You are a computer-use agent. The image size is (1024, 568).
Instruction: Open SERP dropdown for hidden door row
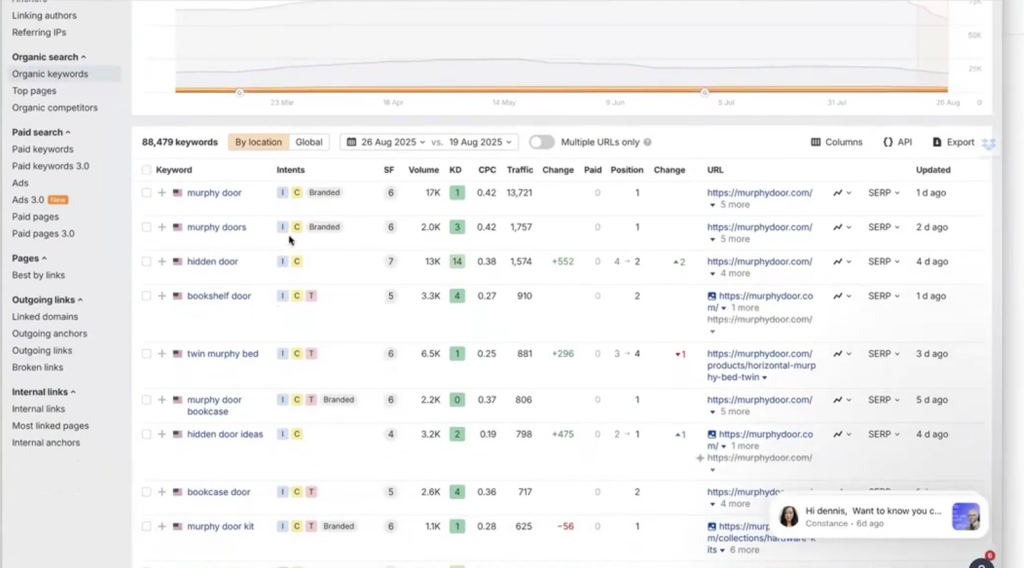point(884,261)
